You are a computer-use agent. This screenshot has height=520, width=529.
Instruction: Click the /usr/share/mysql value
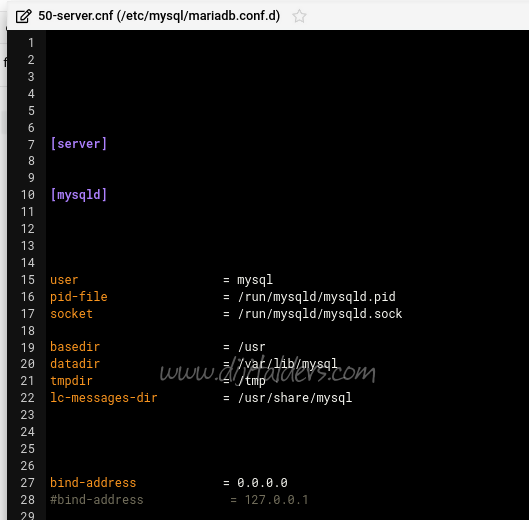coord(295,398)
